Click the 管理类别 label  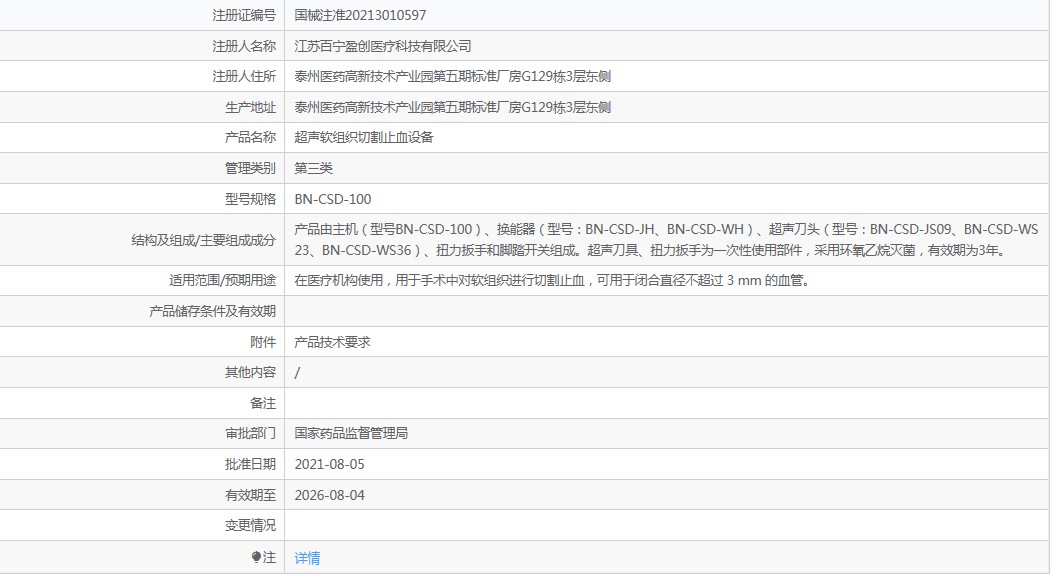[250, 168]
